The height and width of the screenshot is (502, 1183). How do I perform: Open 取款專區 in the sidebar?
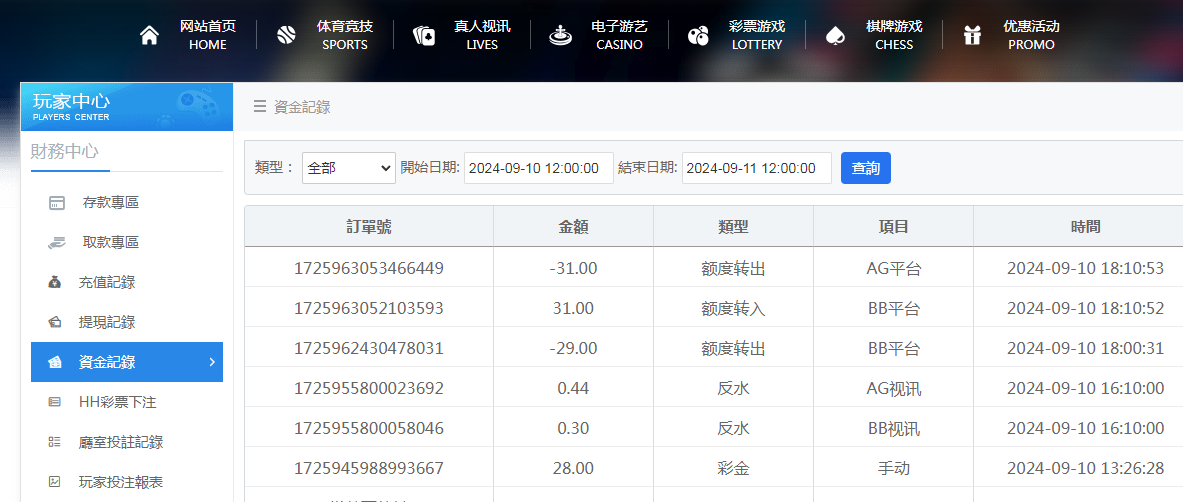pyautogui.click(x=110, y=242)
